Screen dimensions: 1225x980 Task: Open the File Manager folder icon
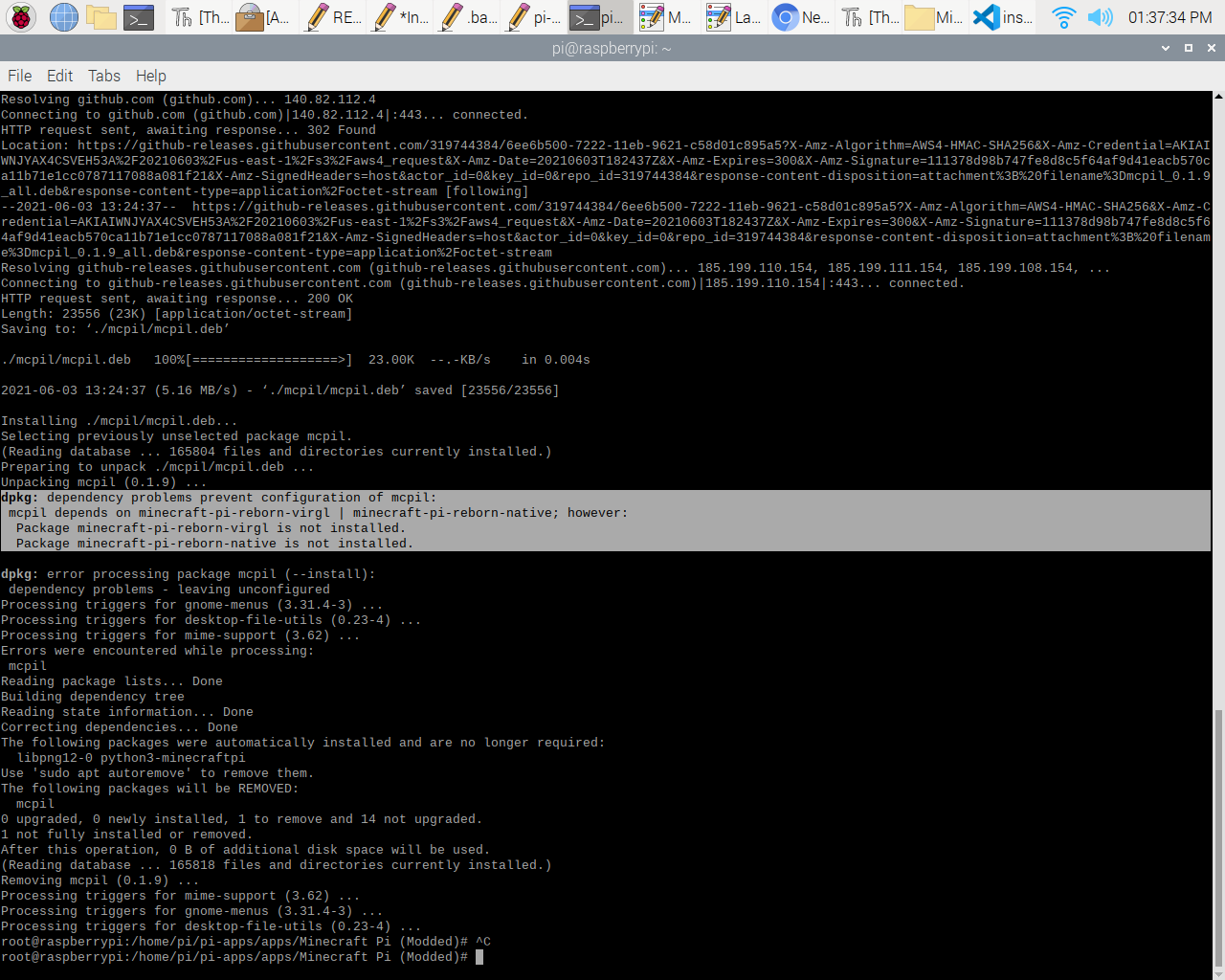101,17
